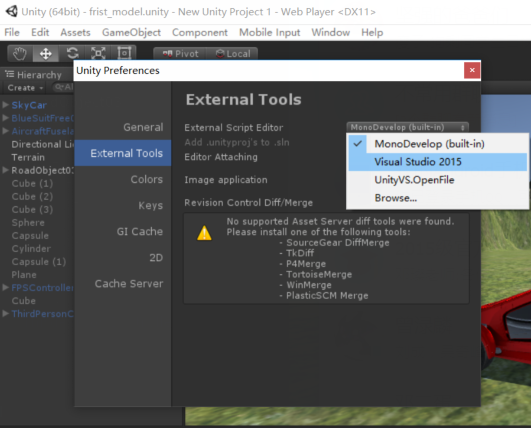The image size is (531, 428).
Task: Expand the BlueSuitFree object
Action: pos(5,118)
